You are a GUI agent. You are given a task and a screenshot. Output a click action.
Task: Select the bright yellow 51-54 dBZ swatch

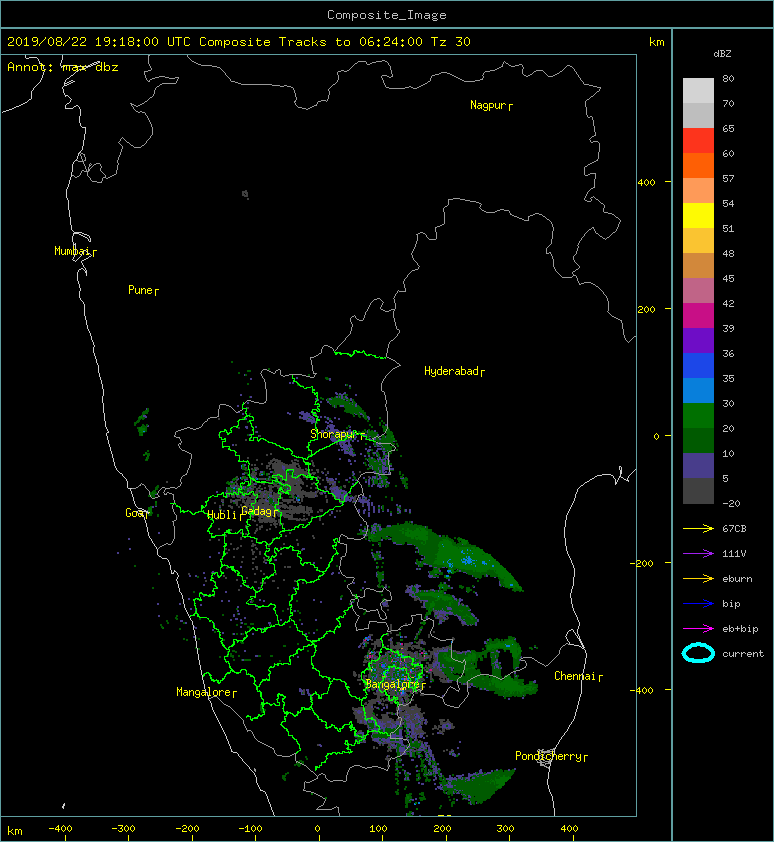pos(698,215)
